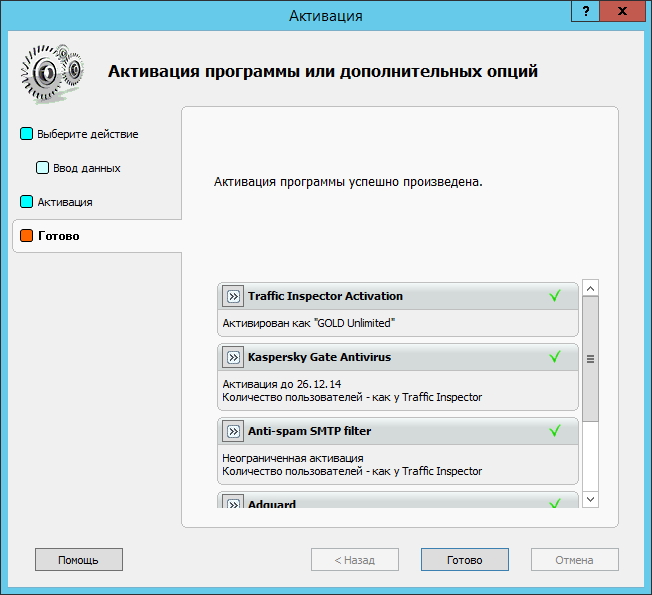Click pale square beside 'Ввод данных'
The height and width of the screenshot is (595, 652).
point(42,168)
